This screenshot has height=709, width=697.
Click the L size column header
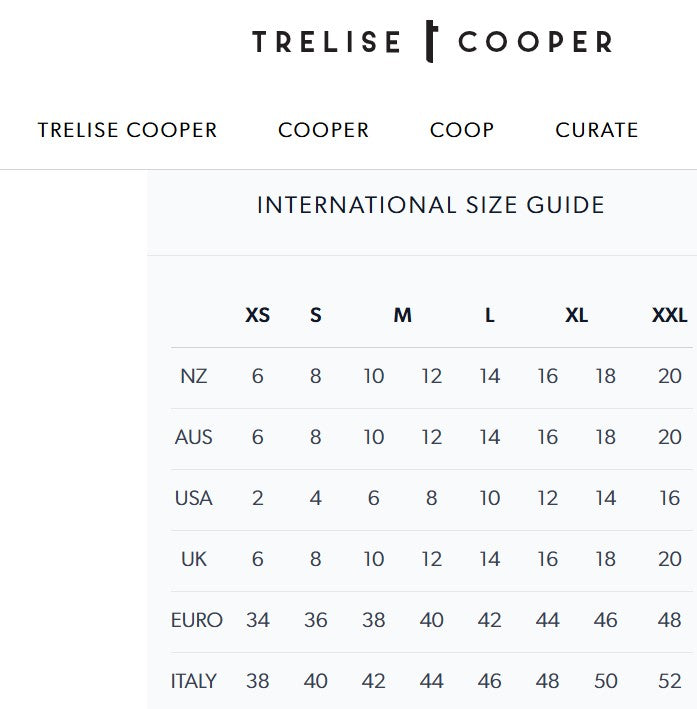(489, 315)
